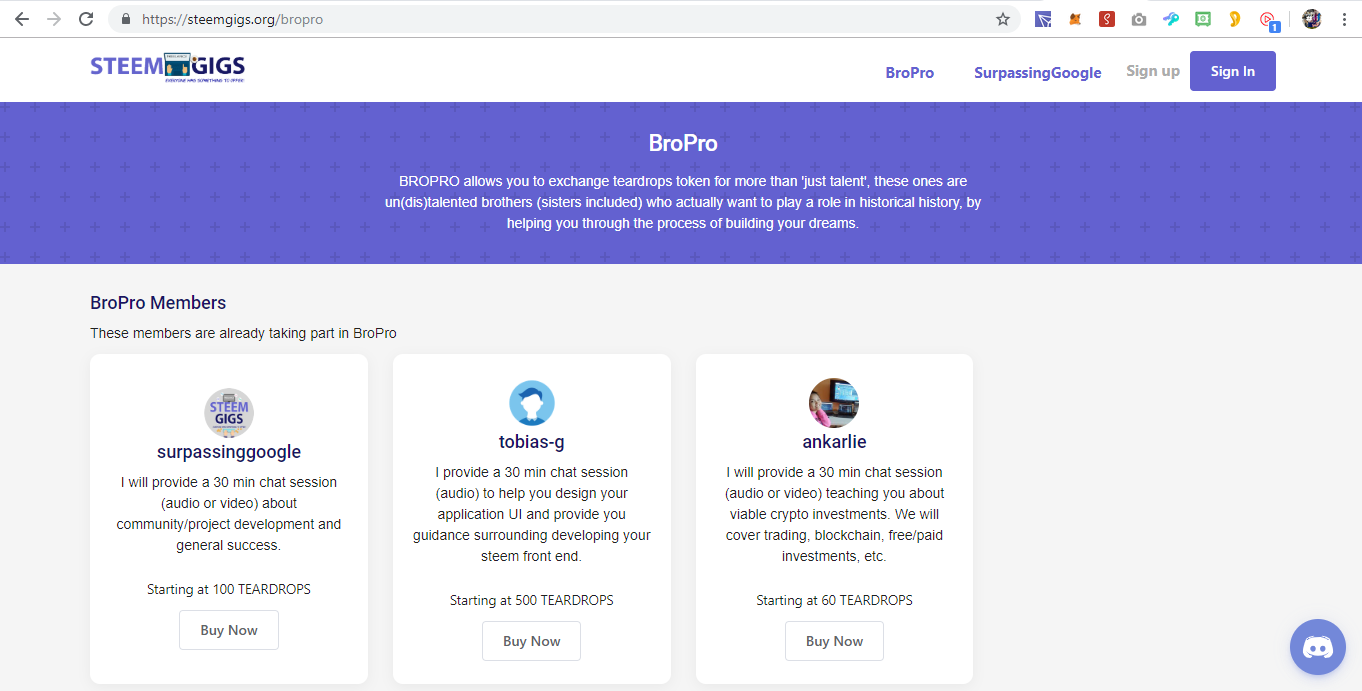Click Buy Now on surpassinggoogle's card
Viewport: 1362px width, 691px height.
click(229, 630)
